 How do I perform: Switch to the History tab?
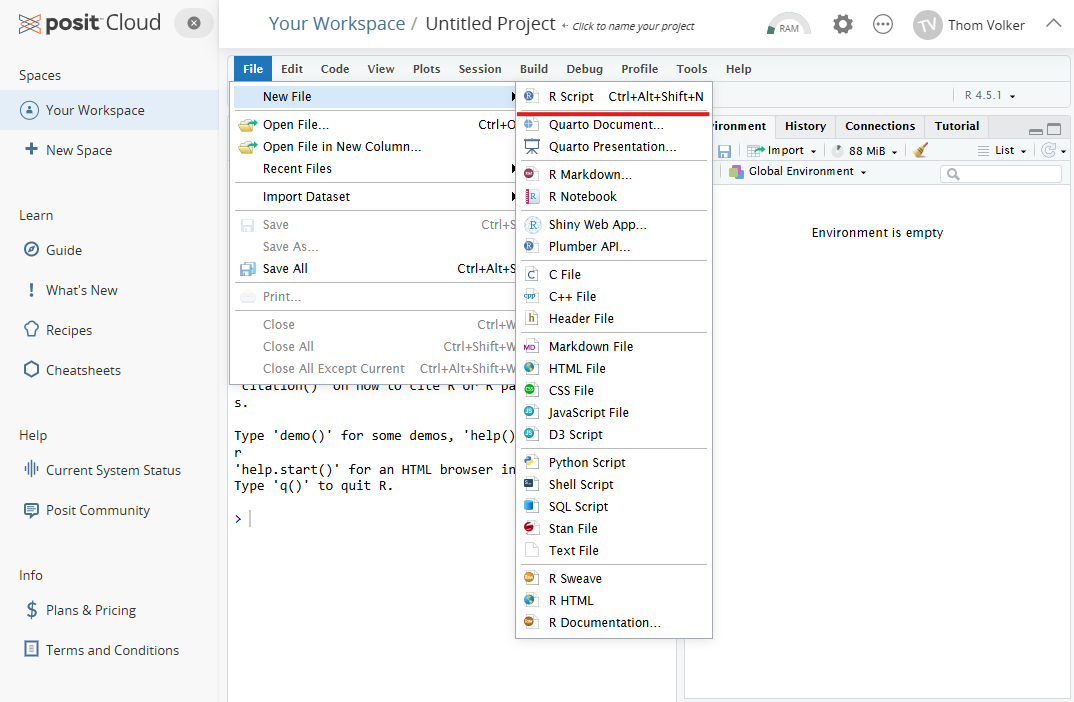tap(806, 126)
